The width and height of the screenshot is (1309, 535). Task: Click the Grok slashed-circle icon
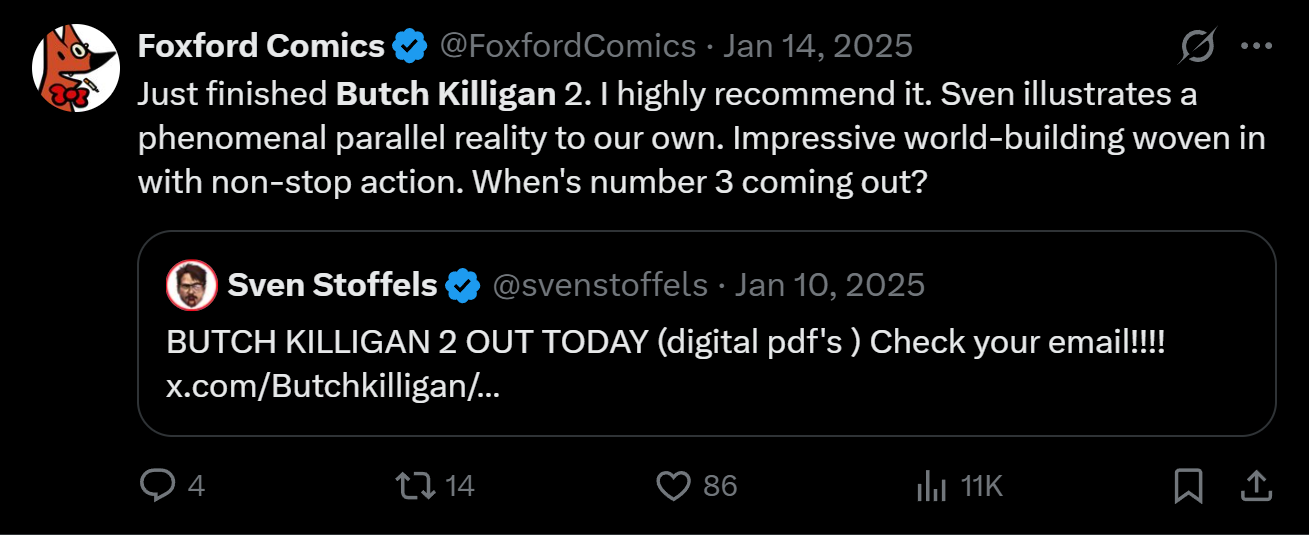point(1197,46)
